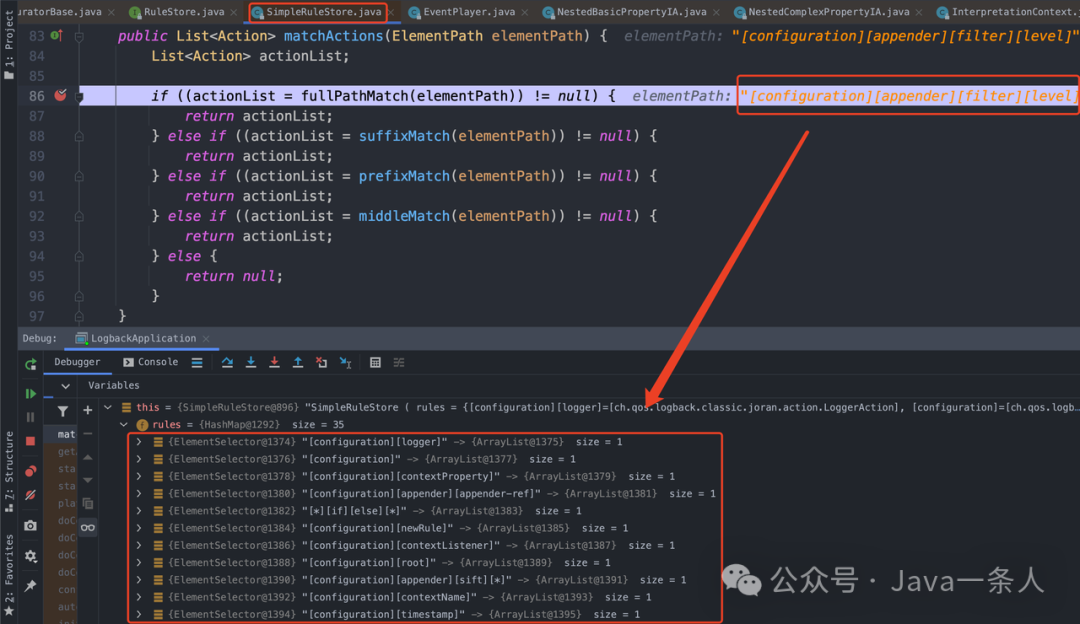This screenshot has height=624, width=1080.
Task: Toggle show watches glasses icon
Action: [x=87, y=528]
